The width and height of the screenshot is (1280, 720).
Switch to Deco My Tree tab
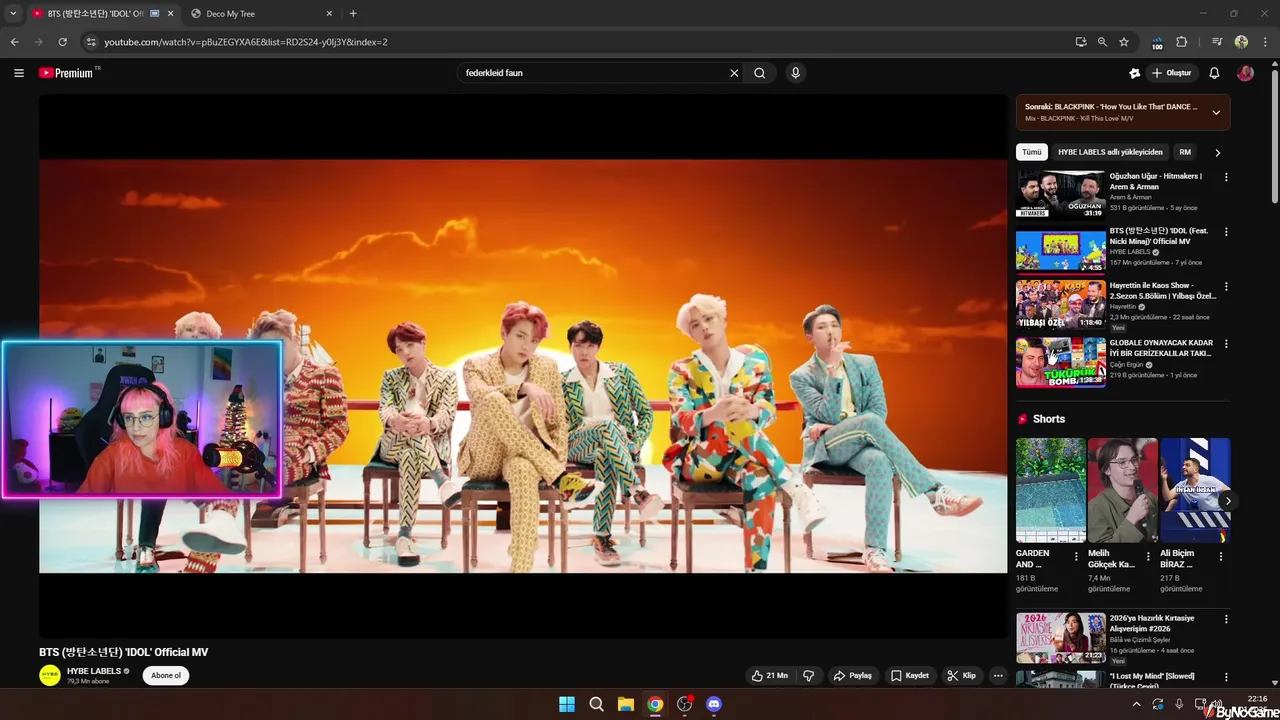pos(260,14)
